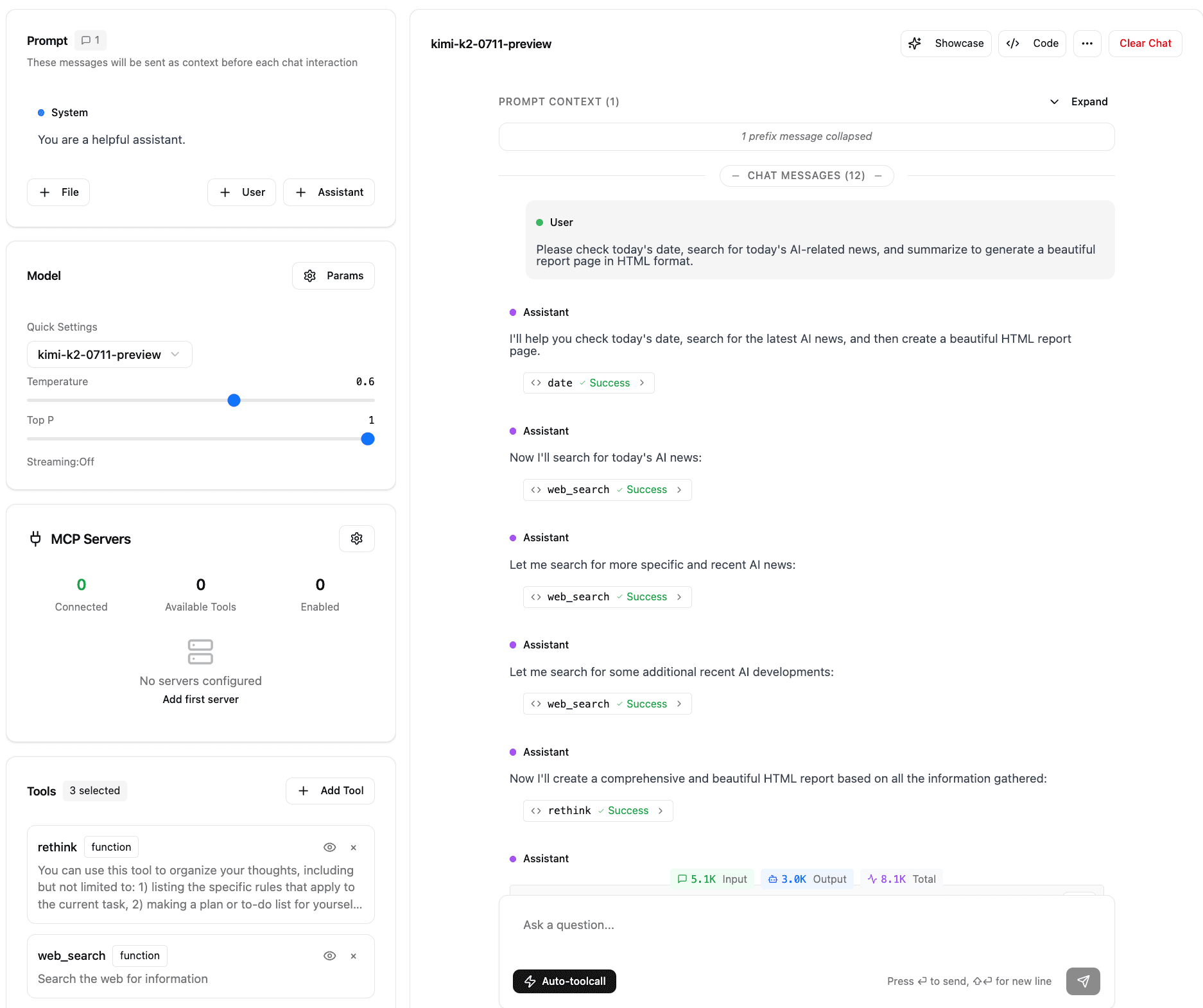The height and width of the screenshot is (1008, 1203).
Task: Toggle the Auto-toolcall button
Action: click(564, 981)
